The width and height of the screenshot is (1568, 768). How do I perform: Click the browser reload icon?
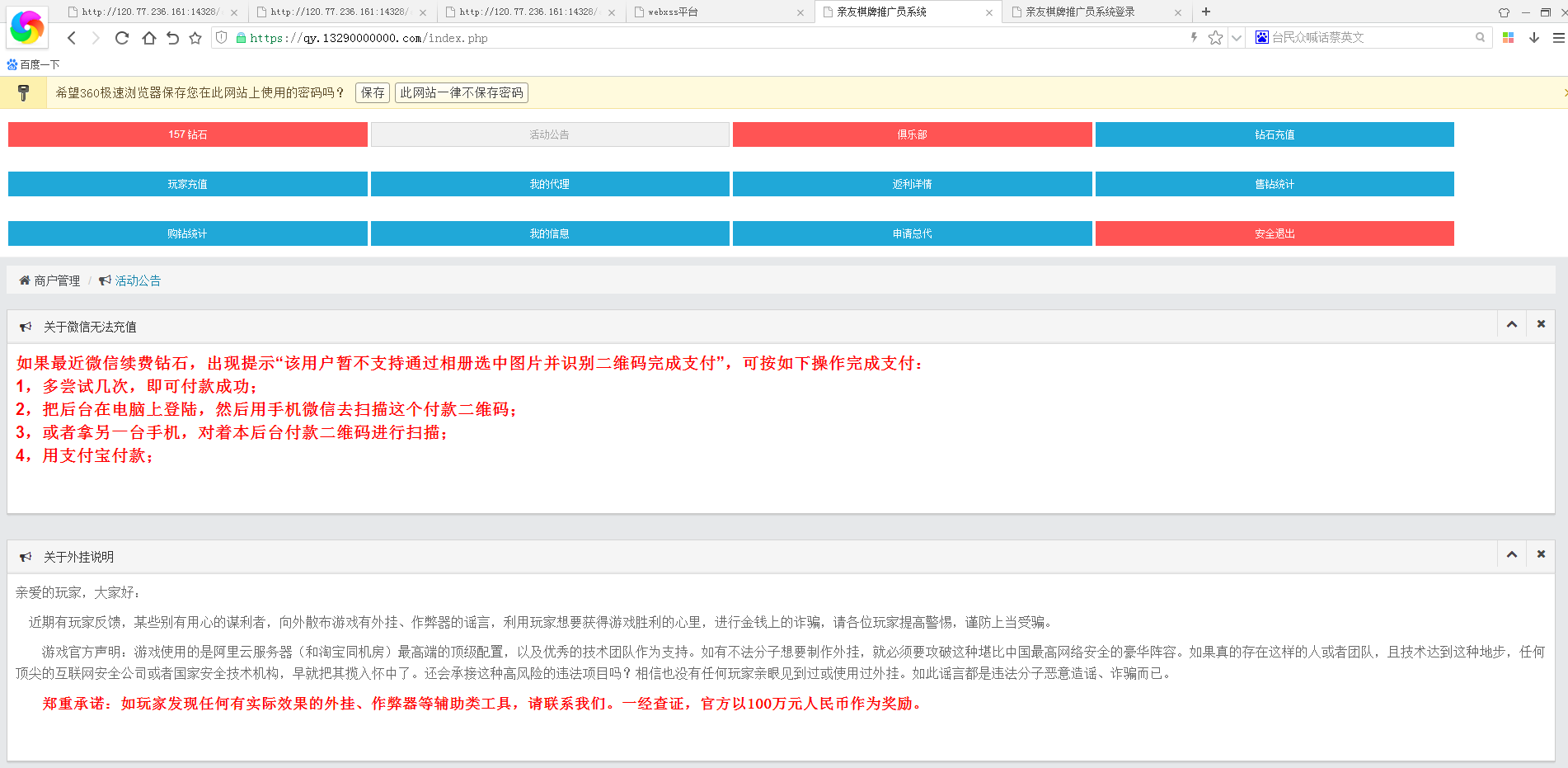point(122,38)
